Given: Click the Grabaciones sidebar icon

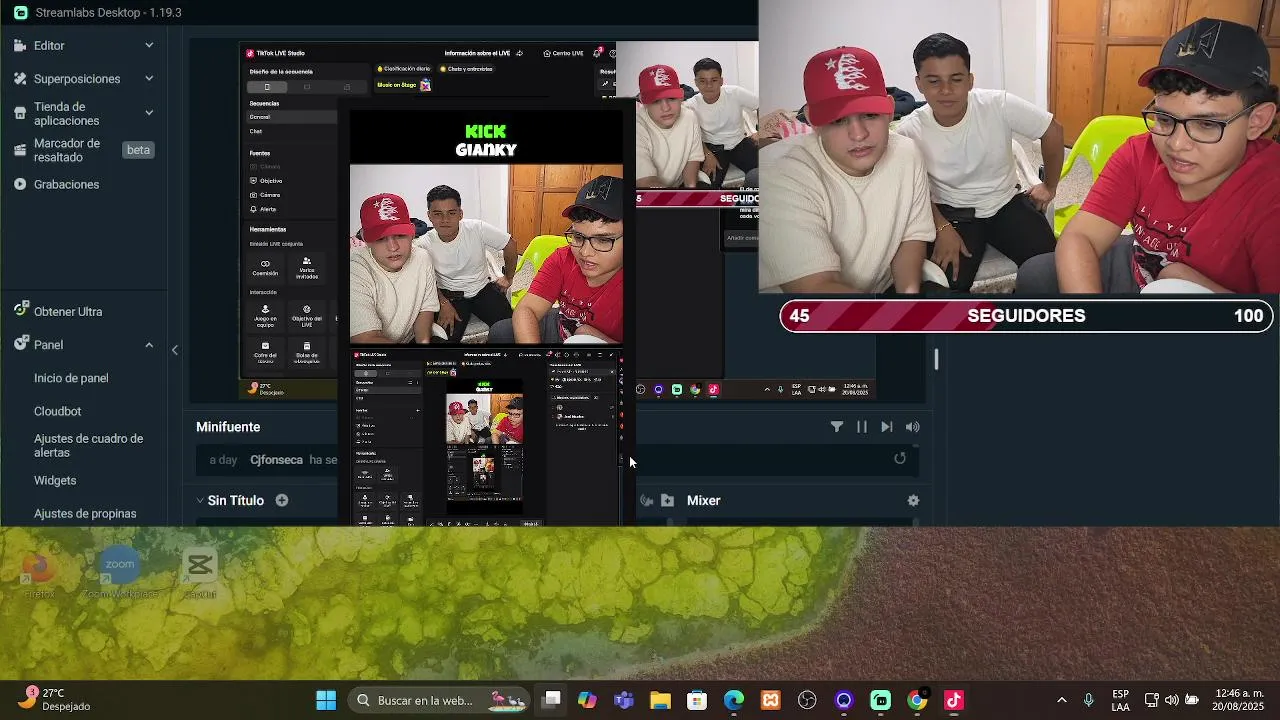Looking at the screenshot, I should [x=20, y=184].
